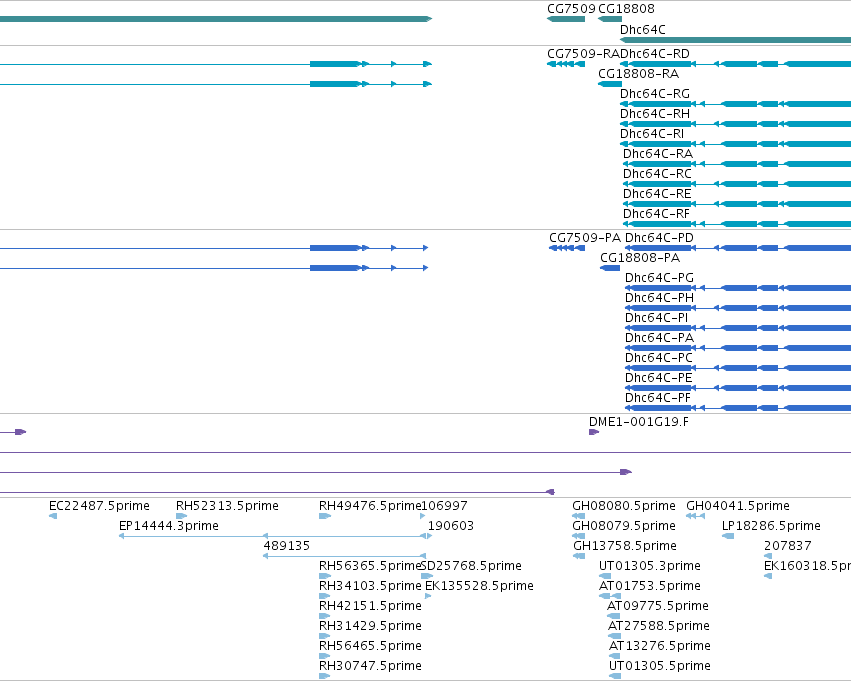The width and height of the screenshot is (851, 681).
Task: Click the CG18808 teal gene arrow glyph
Action: (610, 19)
